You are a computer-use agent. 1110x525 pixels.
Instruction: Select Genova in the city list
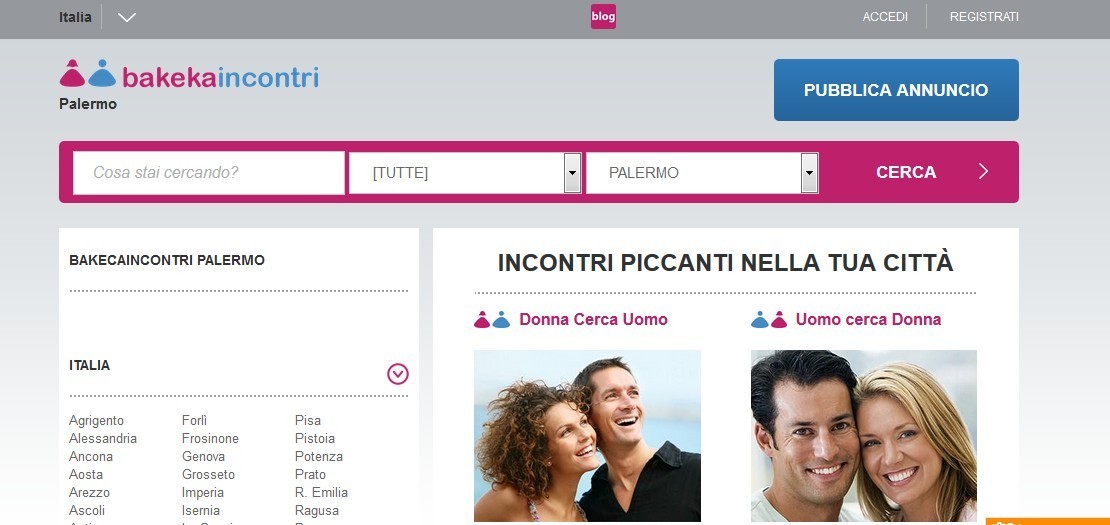pyautogui.click(x=203, y=456)
